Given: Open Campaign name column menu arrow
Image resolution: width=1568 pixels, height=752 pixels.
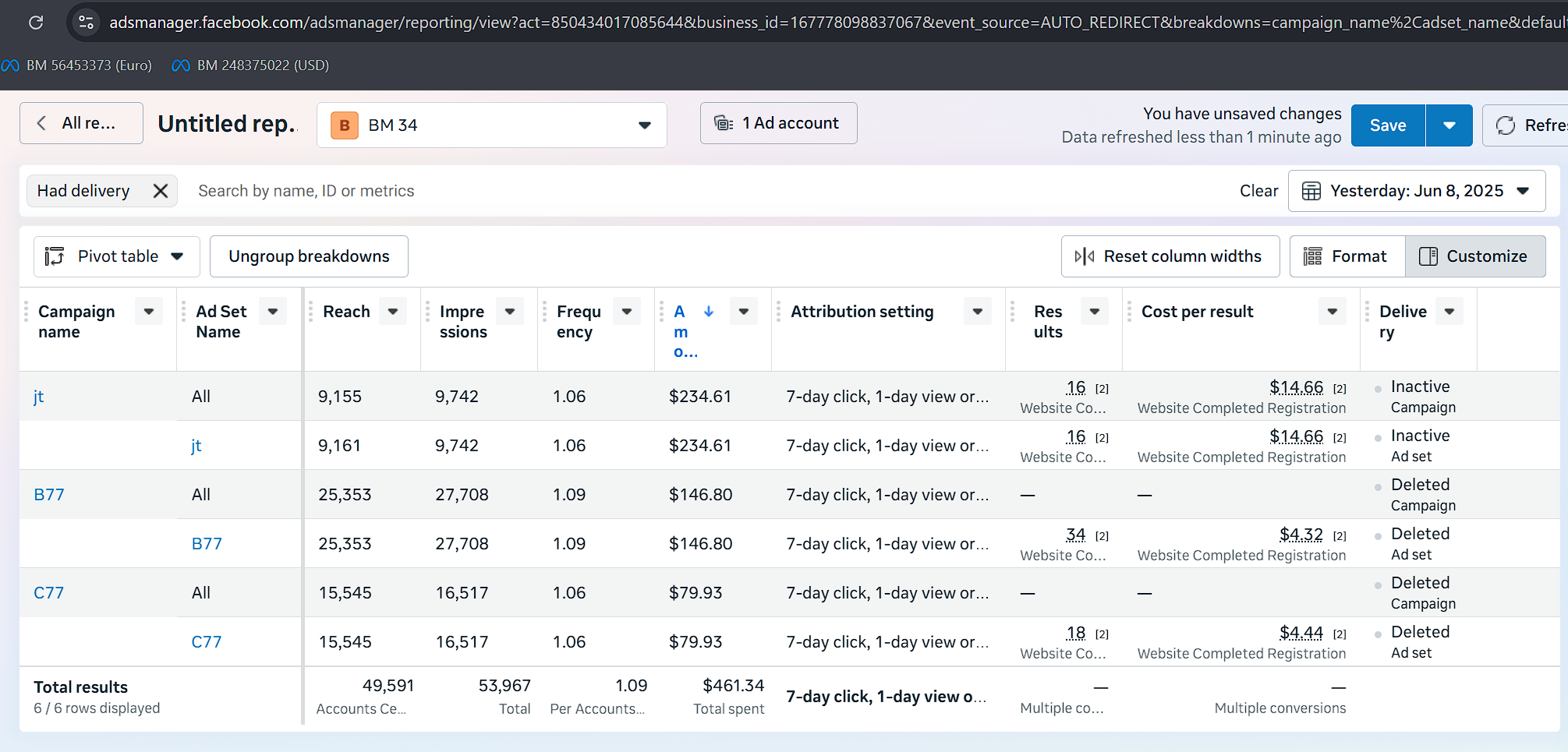Looking at the screenshot, I should 149,311.
